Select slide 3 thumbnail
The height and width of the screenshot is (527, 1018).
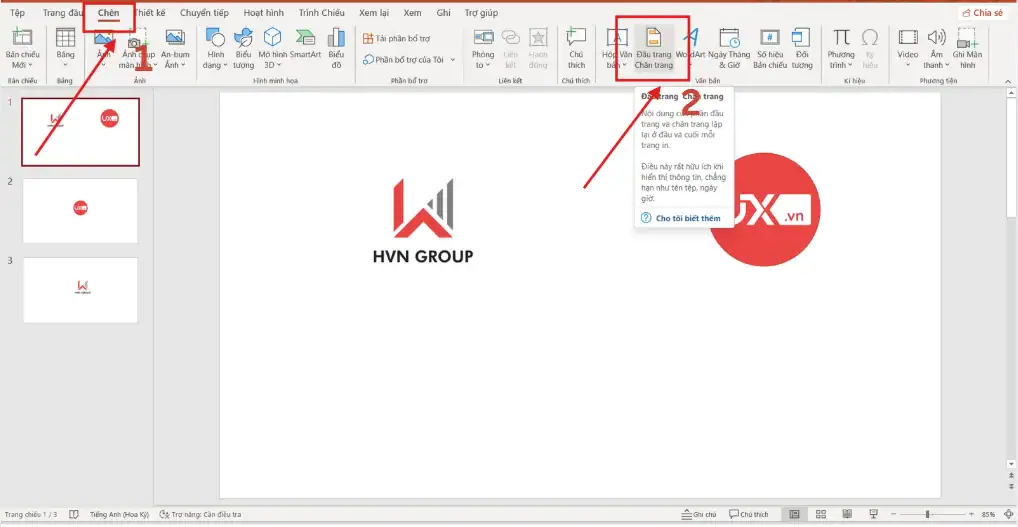(81, 290)
